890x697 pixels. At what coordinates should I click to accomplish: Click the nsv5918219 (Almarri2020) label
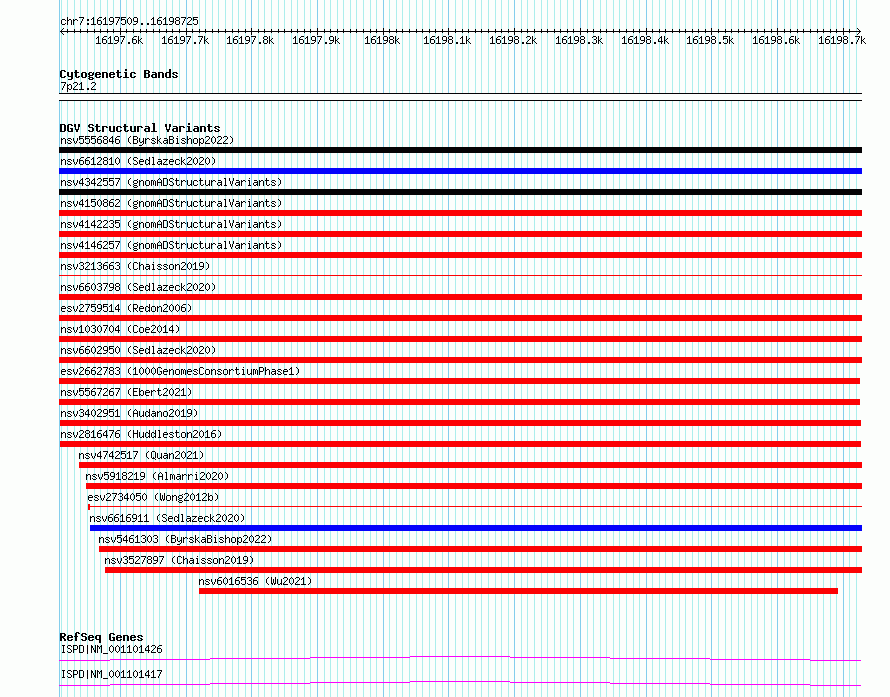pyautogui.click(x=157, y=476)
